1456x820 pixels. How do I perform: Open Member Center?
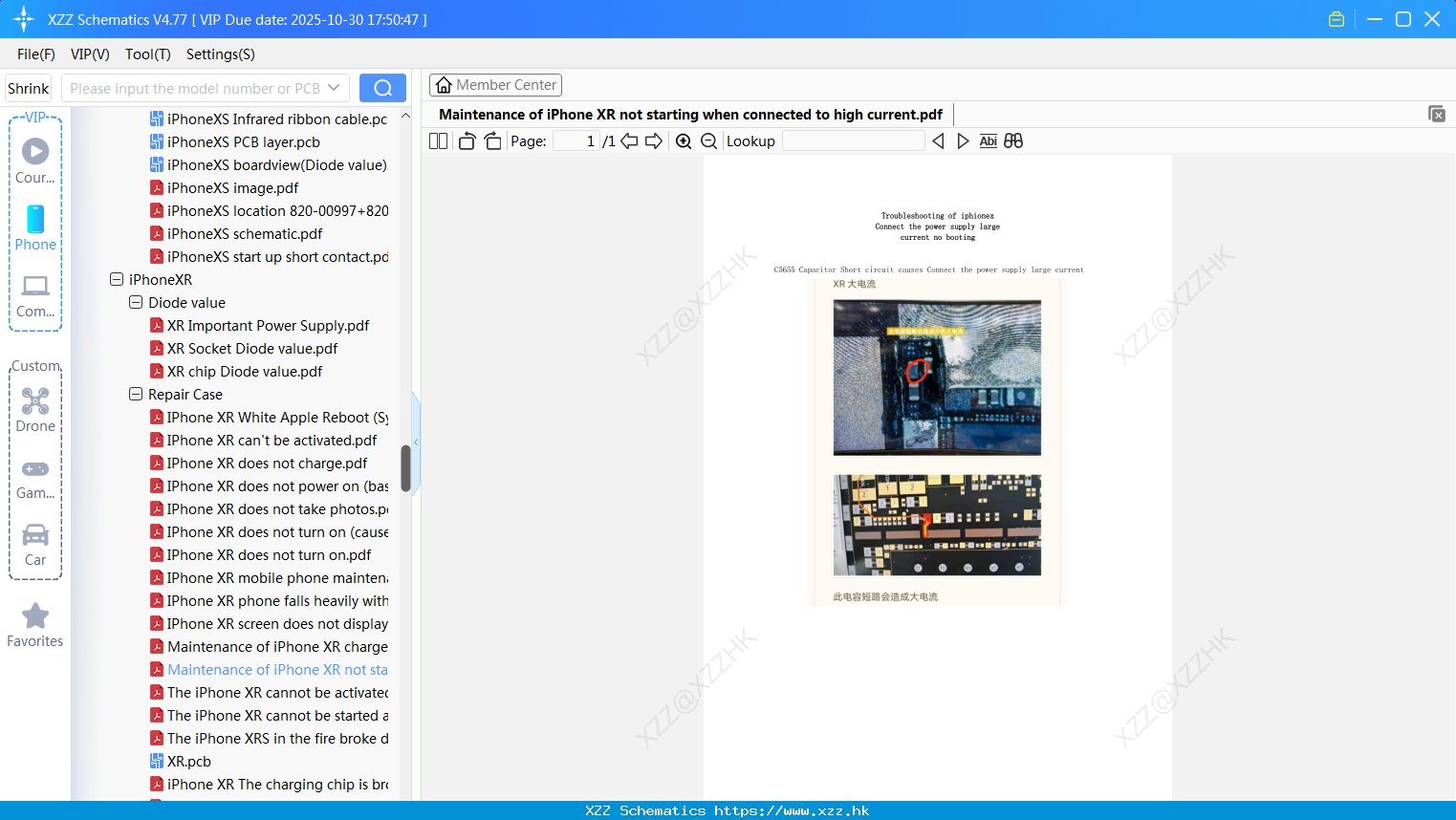[x=495, y=85]
